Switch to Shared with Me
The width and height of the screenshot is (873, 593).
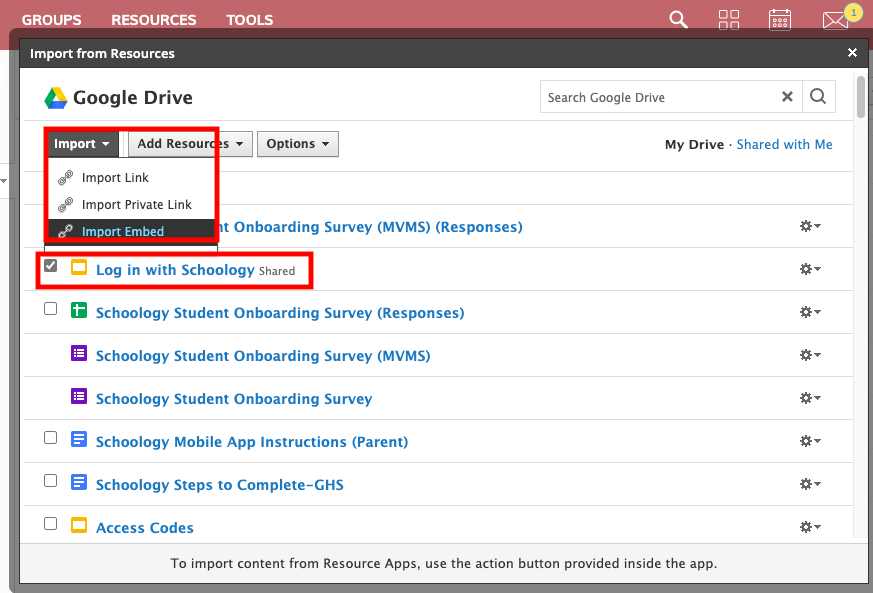[784, 145]
